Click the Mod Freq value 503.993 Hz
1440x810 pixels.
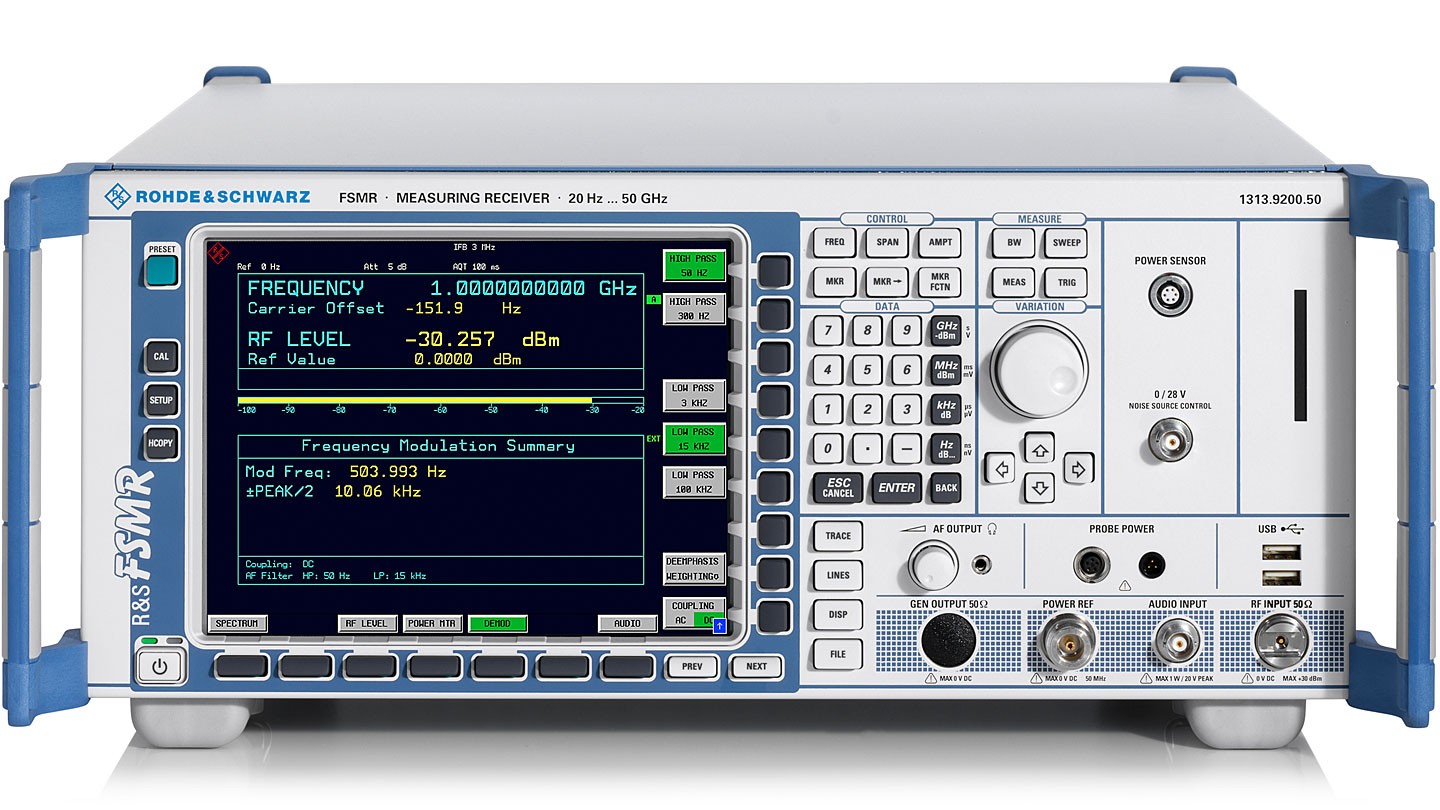coord(398,471)
